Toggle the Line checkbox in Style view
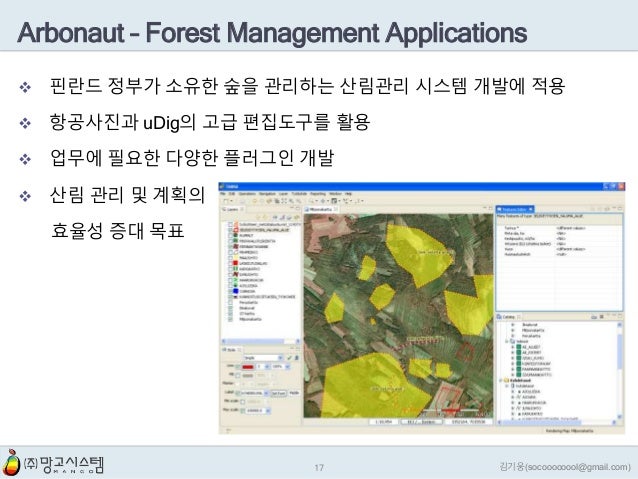The image size is (638, 479). tap(238, 367)
